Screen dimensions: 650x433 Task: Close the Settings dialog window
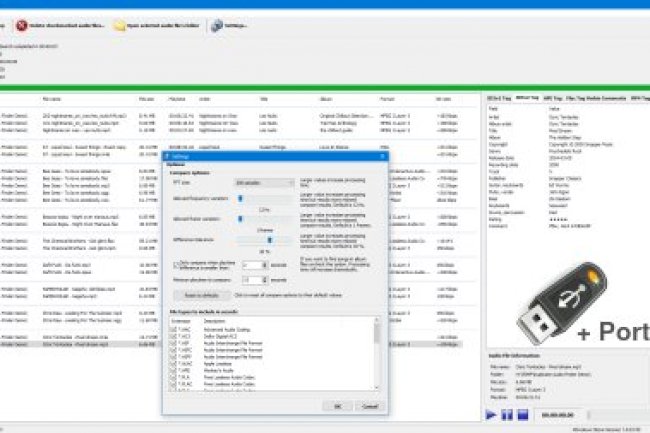coord(383,157)
